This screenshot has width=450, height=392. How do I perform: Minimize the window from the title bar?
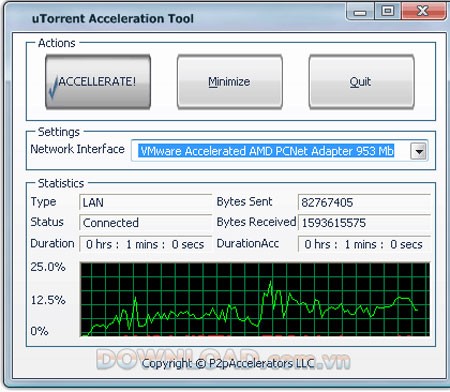pos(360,12)
